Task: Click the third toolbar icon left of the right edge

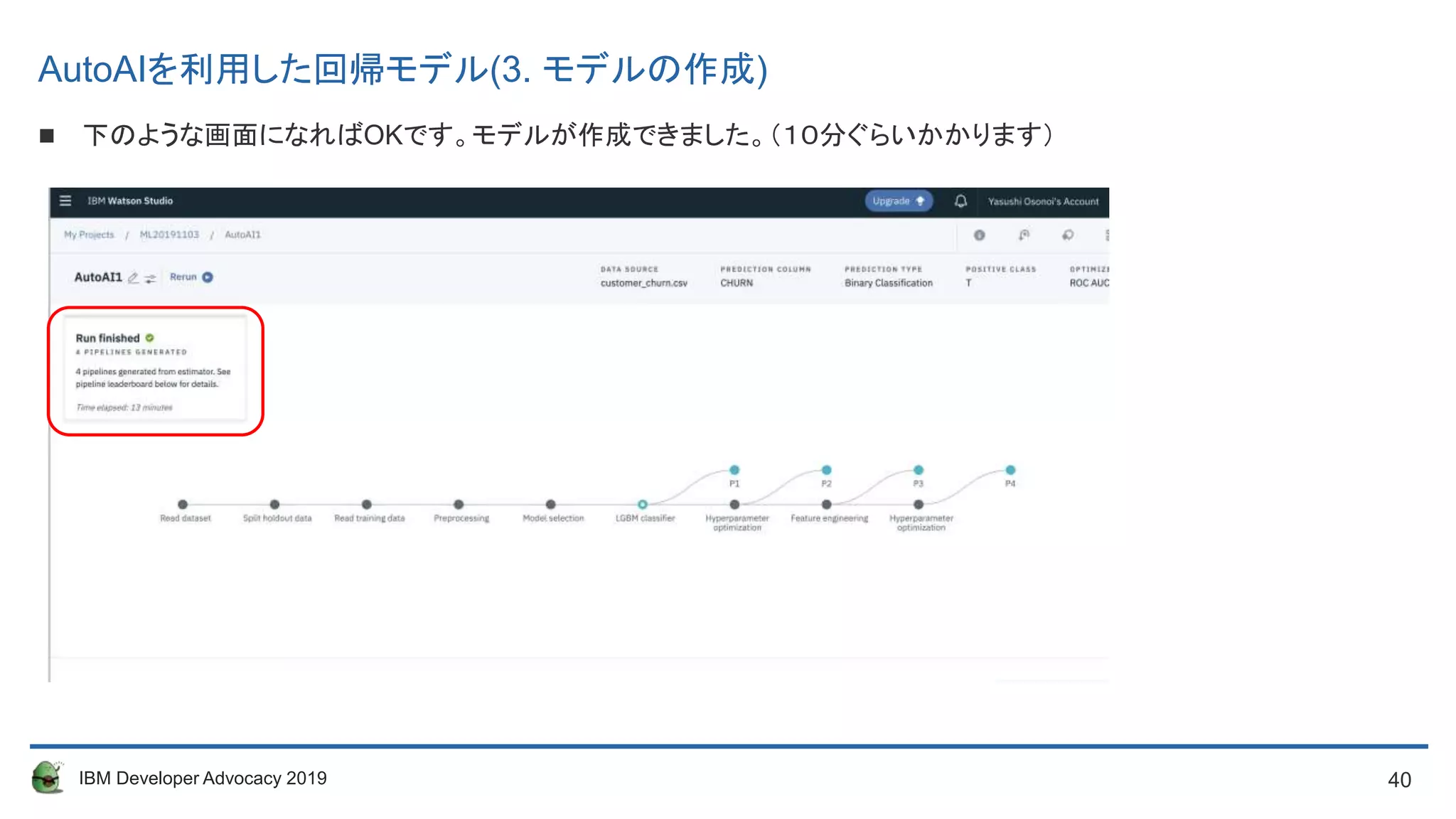Action: [1068, 235]
